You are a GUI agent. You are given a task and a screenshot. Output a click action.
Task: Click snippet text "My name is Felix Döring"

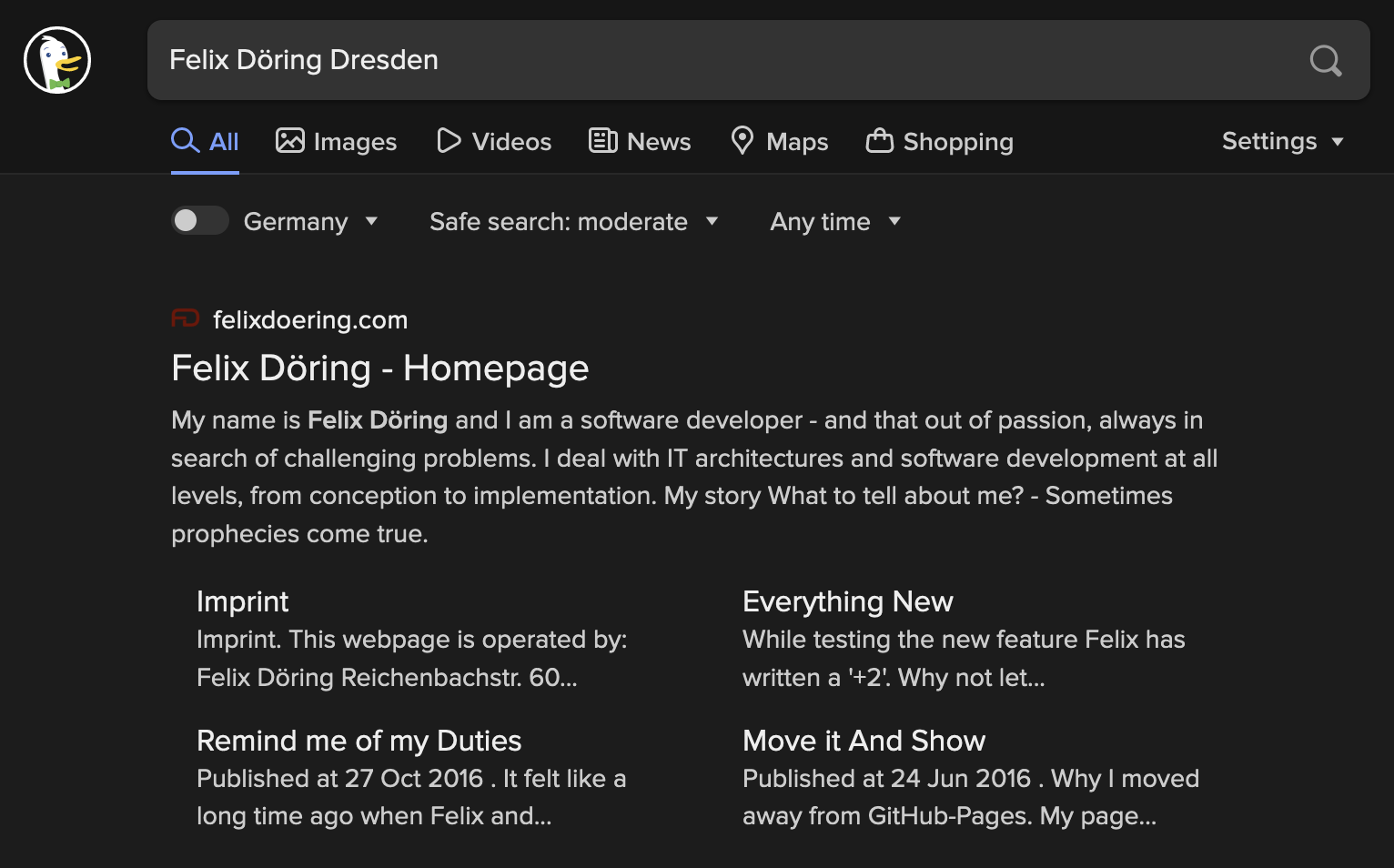(309, 420)
